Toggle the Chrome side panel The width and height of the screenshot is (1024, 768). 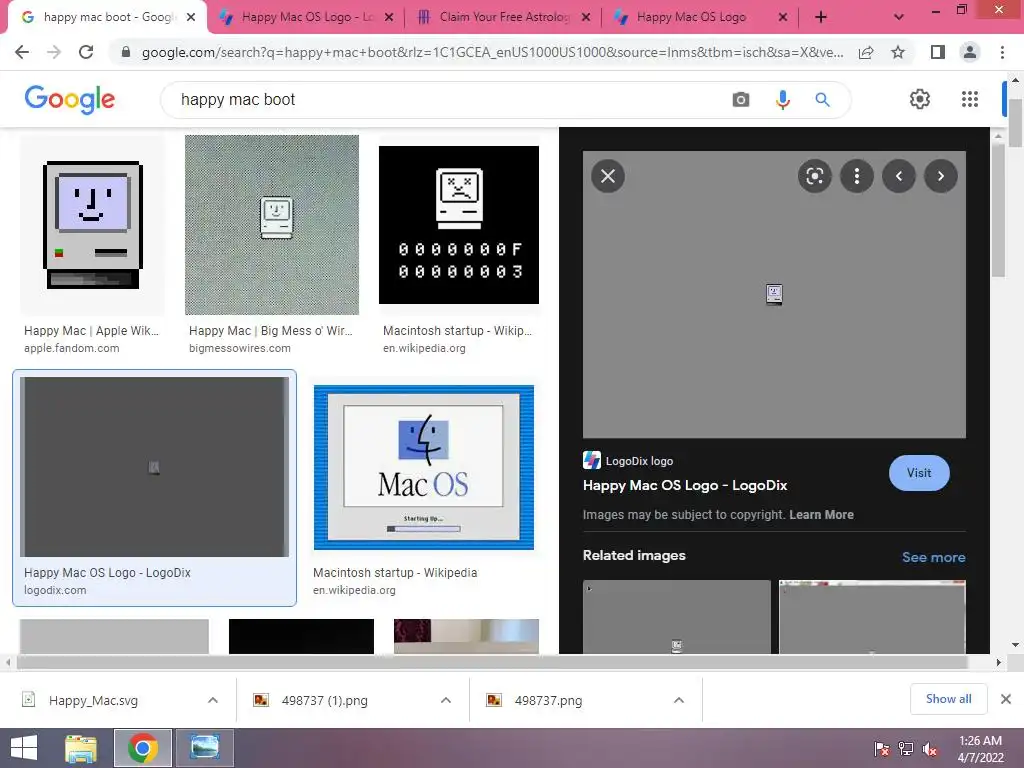[938, 52]
